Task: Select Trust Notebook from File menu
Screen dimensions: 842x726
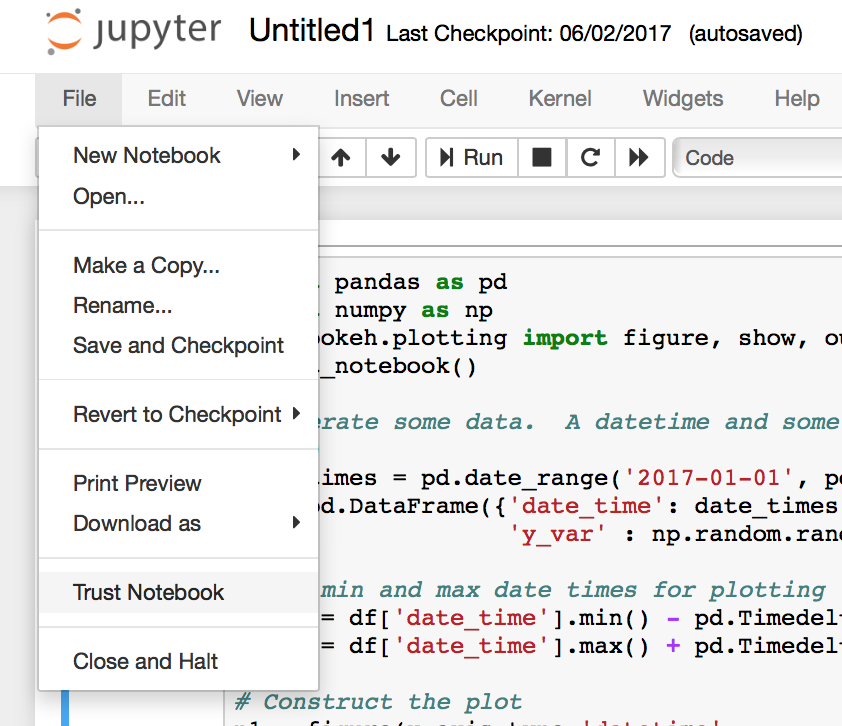Action: point(148,592)
